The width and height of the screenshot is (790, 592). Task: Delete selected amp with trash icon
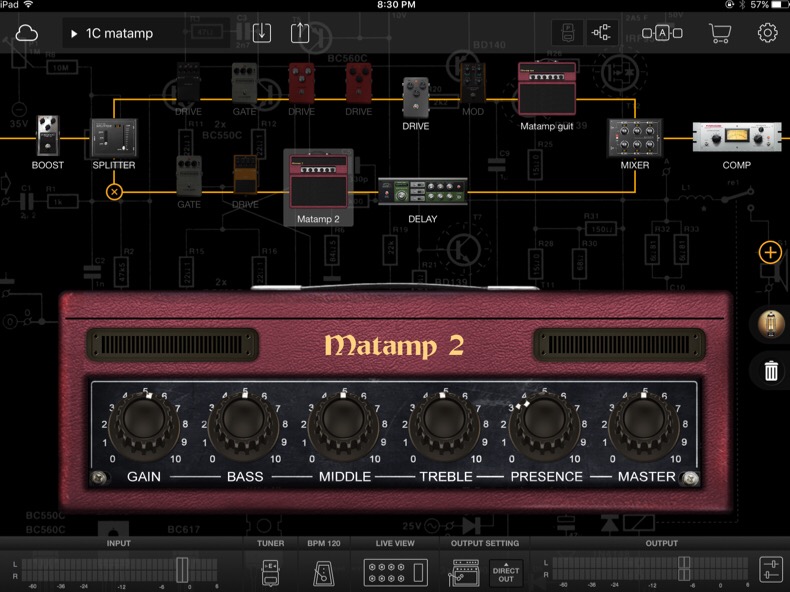pos(770,371)
